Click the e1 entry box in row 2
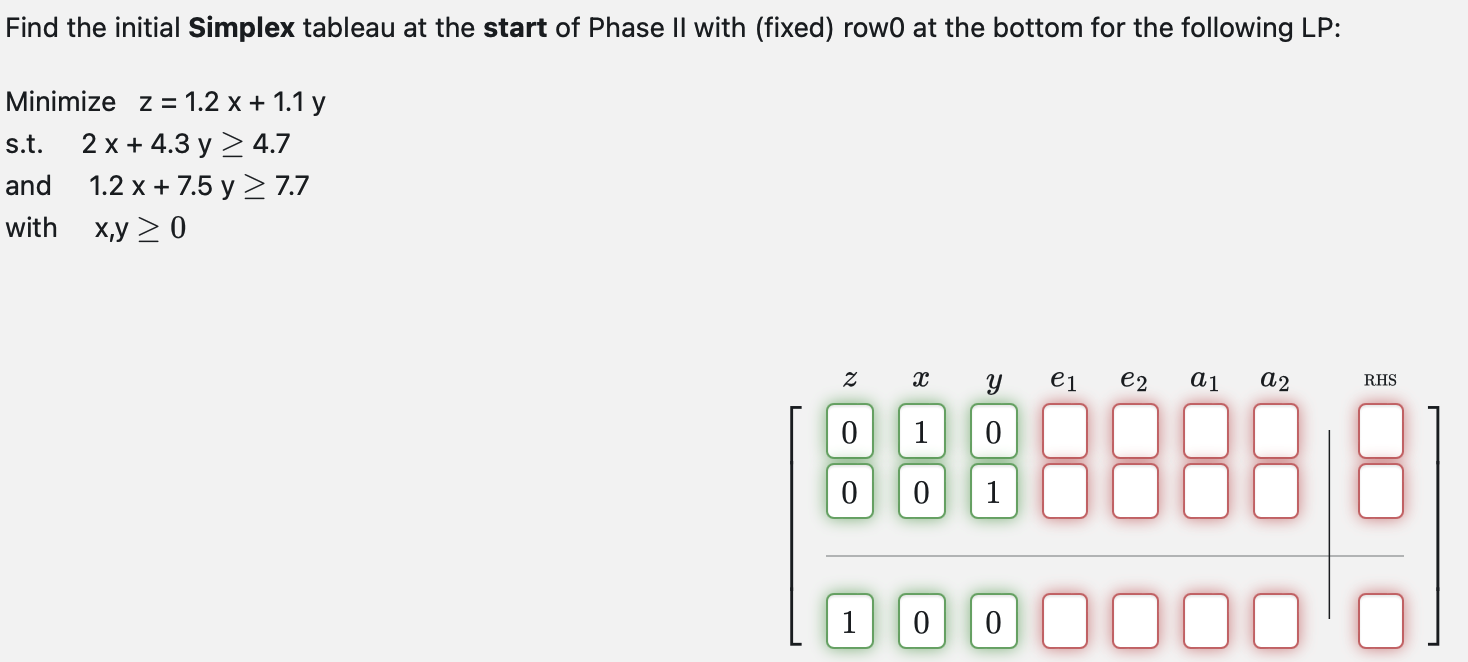This screenshot has width=1468, height=662. (1064, 491)
